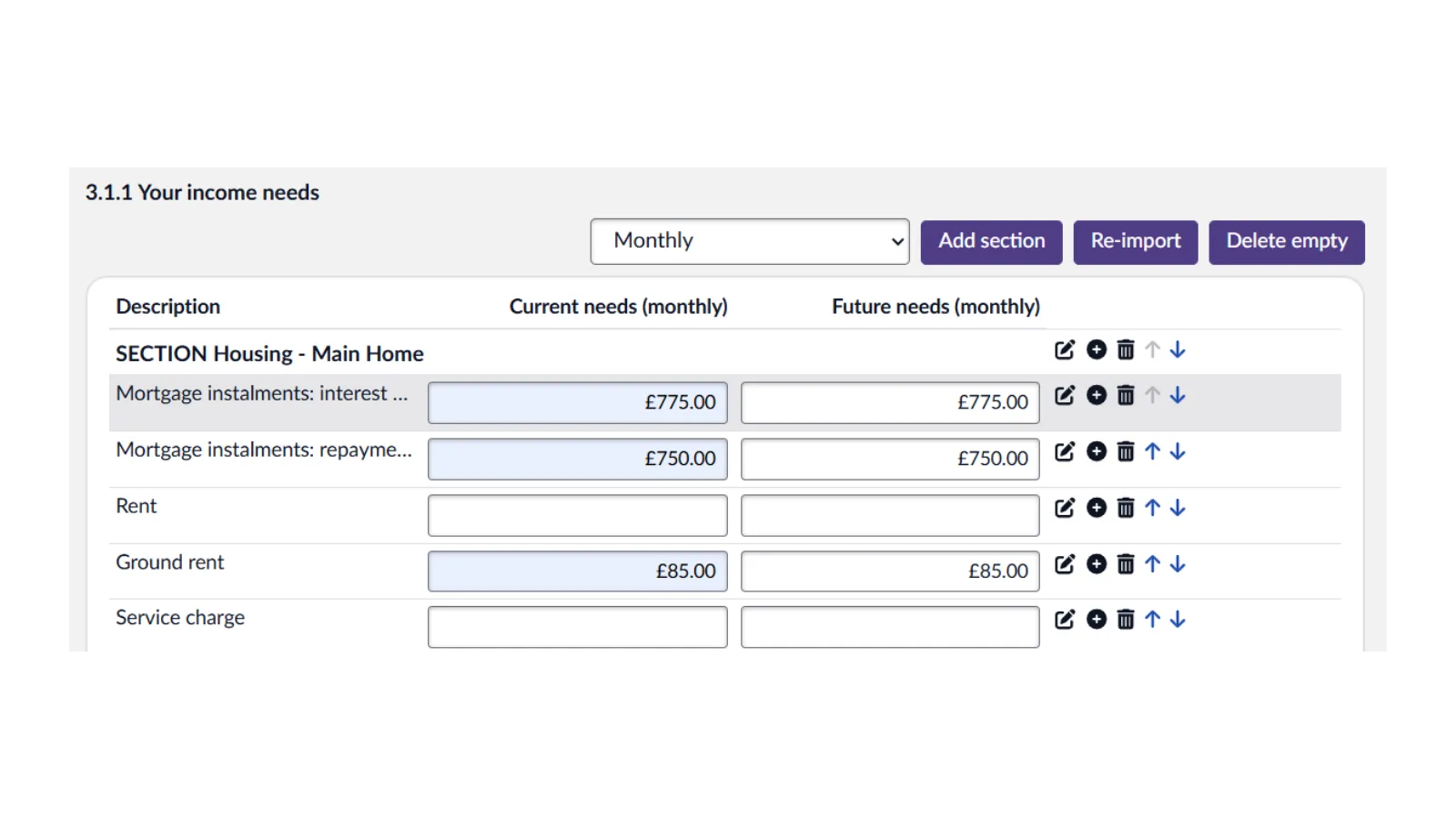Delete the Mortgage instalments repayment row
This screenshot has height=819, width=1456.
[1126, 452]
